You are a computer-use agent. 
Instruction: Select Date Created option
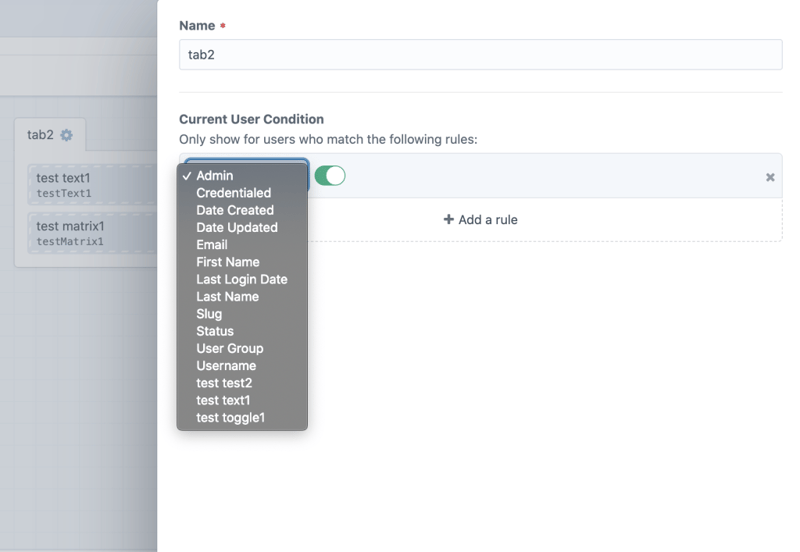coord(234,210)
